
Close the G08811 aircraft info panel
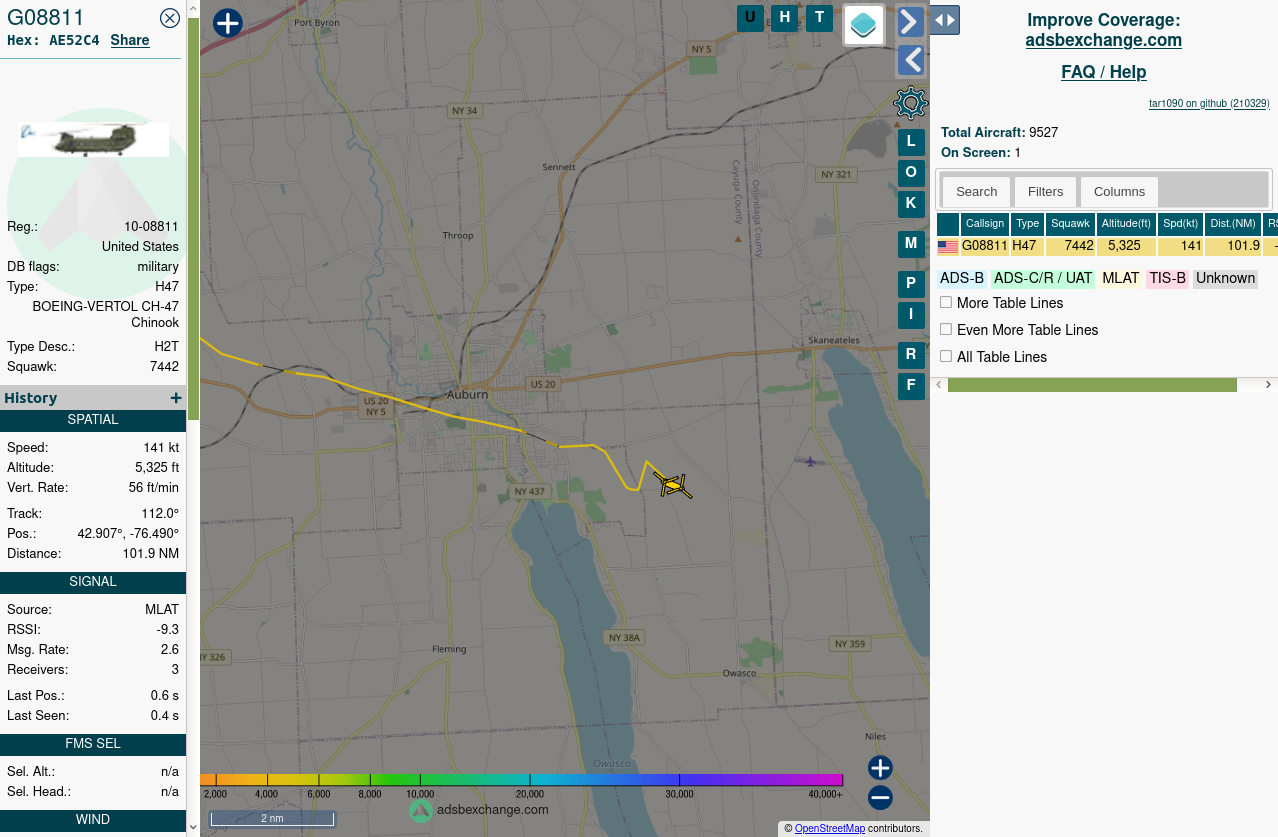pos(170,18)
